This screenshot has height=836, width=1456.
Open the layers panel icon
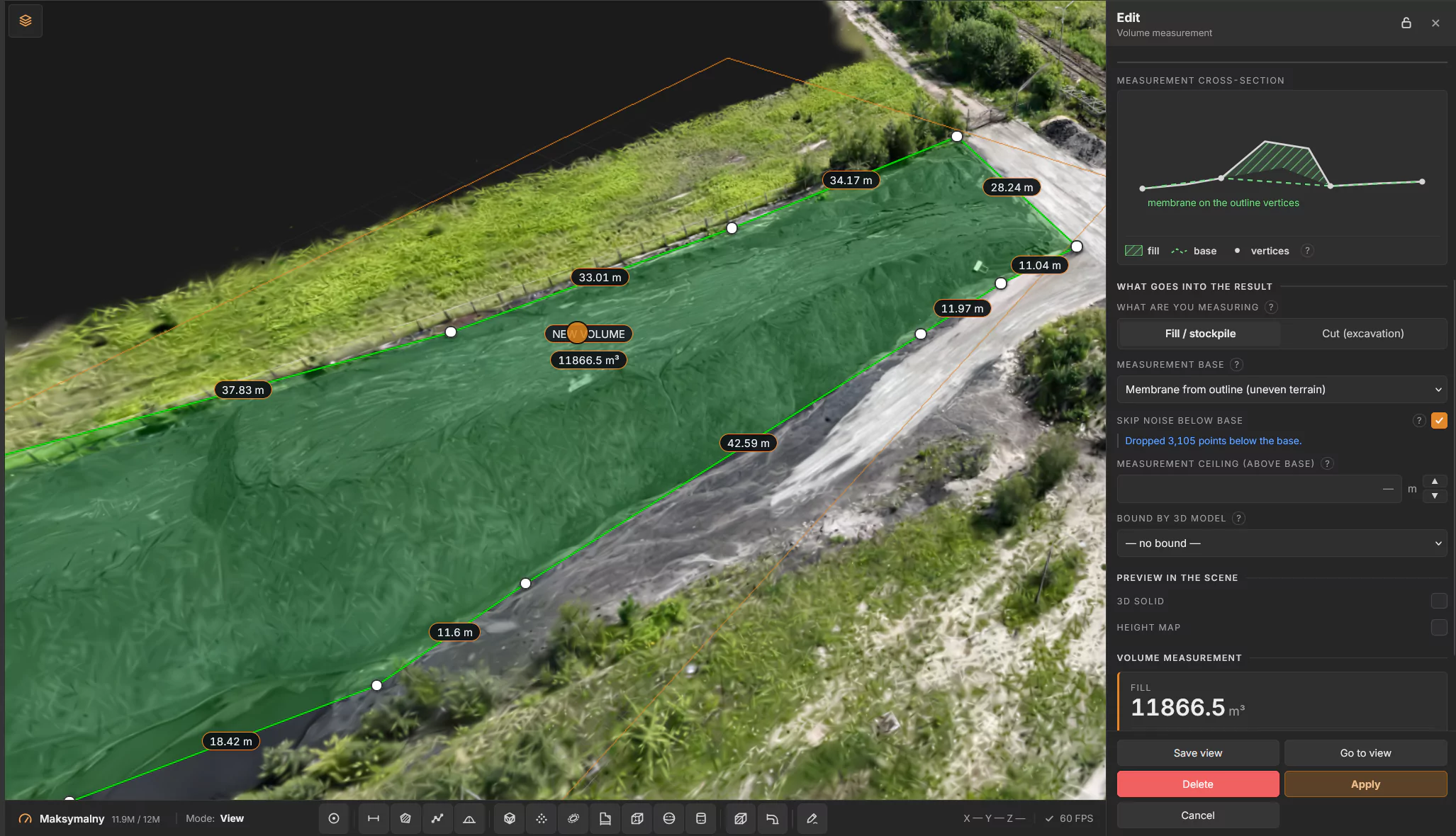[x=26, y=21]
